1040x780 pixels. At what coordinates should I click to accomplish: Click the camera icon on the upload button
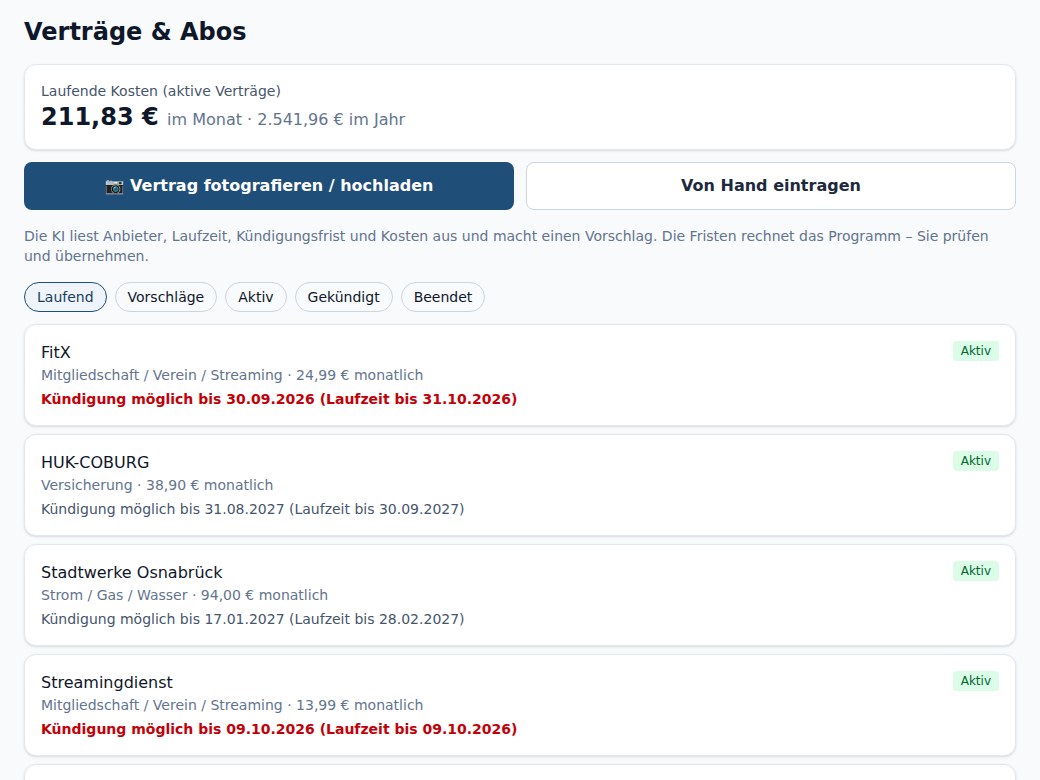(x=114, y=186)
